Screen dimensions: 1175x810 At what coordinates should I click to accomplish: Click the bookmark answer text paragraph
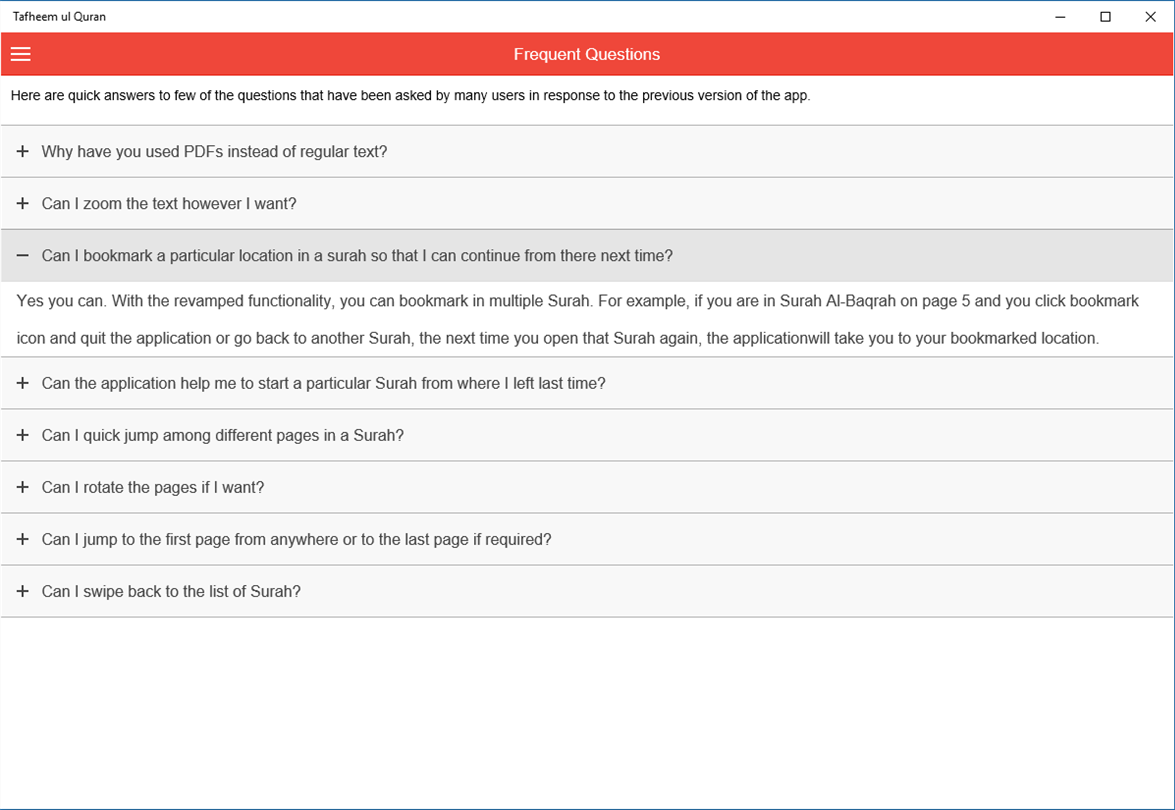pos(578,319)
